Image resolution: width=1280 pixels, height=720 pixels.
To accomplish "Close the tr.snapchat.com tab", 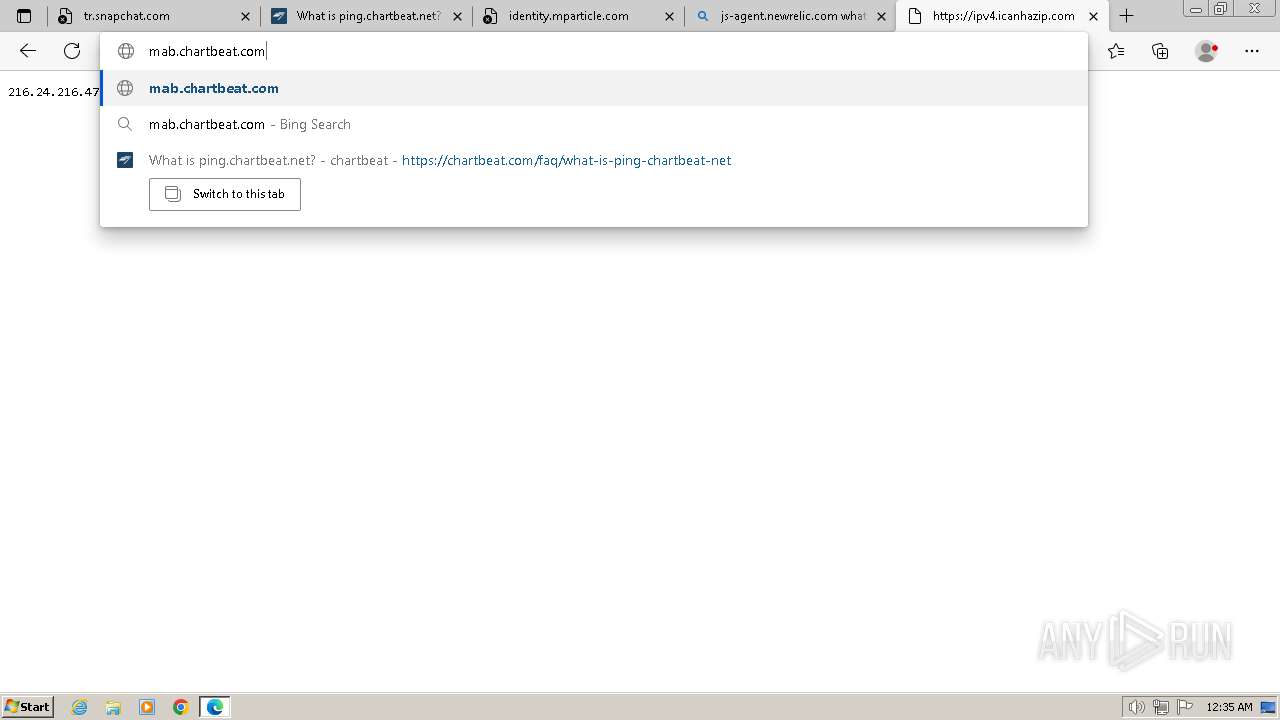I will point(245,16).
